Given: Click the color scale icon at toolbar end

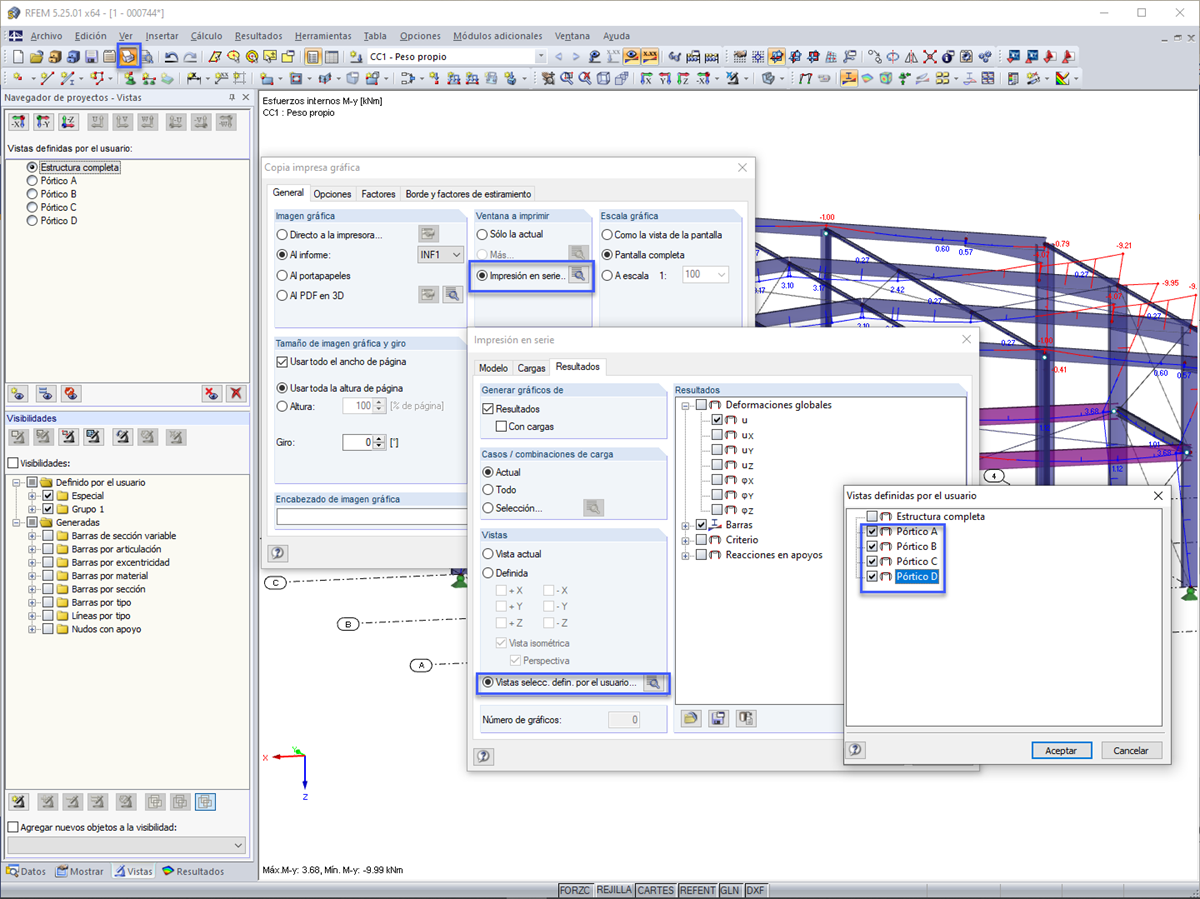Looking at the screenshot, I should tap(1063, 78).
